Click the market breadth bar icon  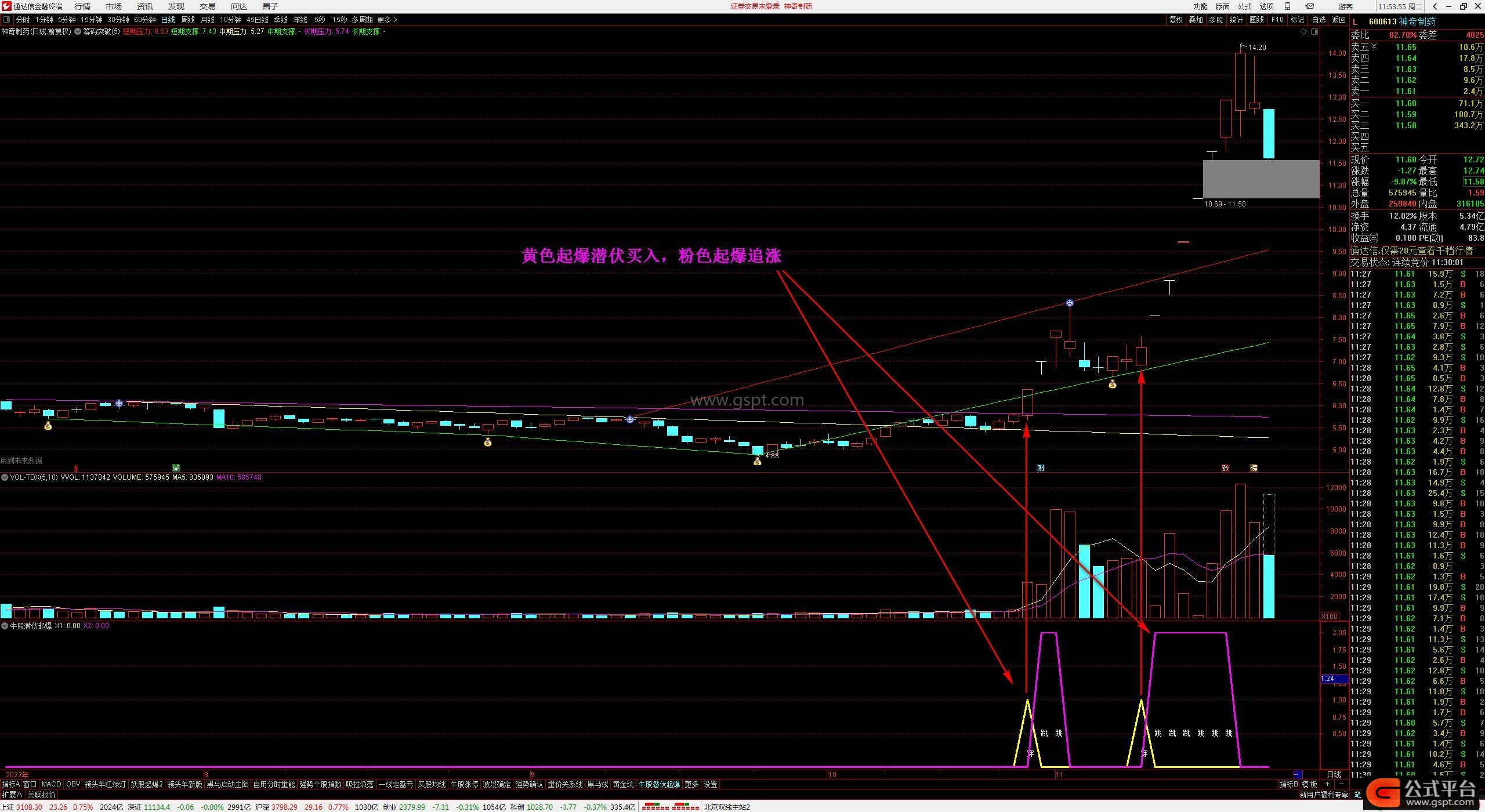tap(670, 806)
